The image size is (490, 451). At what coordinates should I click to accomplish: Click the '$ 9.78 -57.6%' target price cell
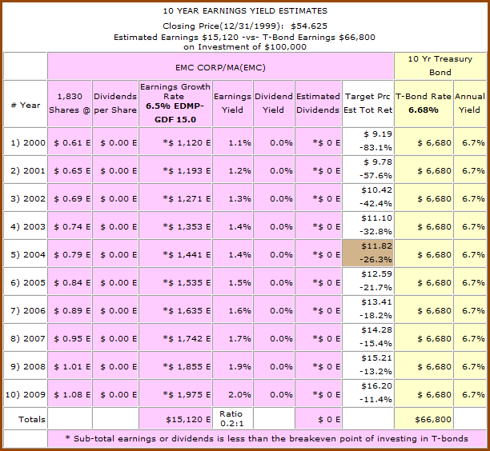click(x=368, y=169)
